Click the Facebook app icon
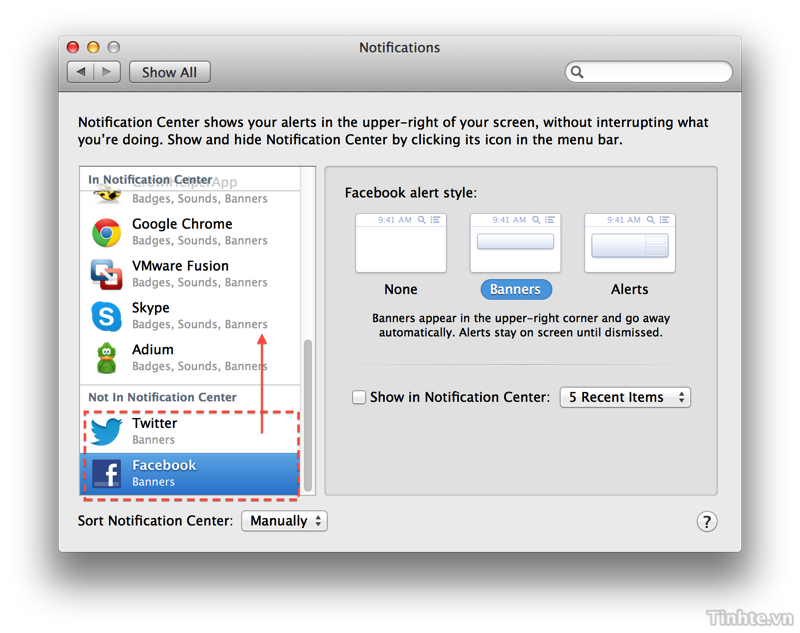Viewport: 800px width, 633px height. pyautogui.click(x=107, y=473)
